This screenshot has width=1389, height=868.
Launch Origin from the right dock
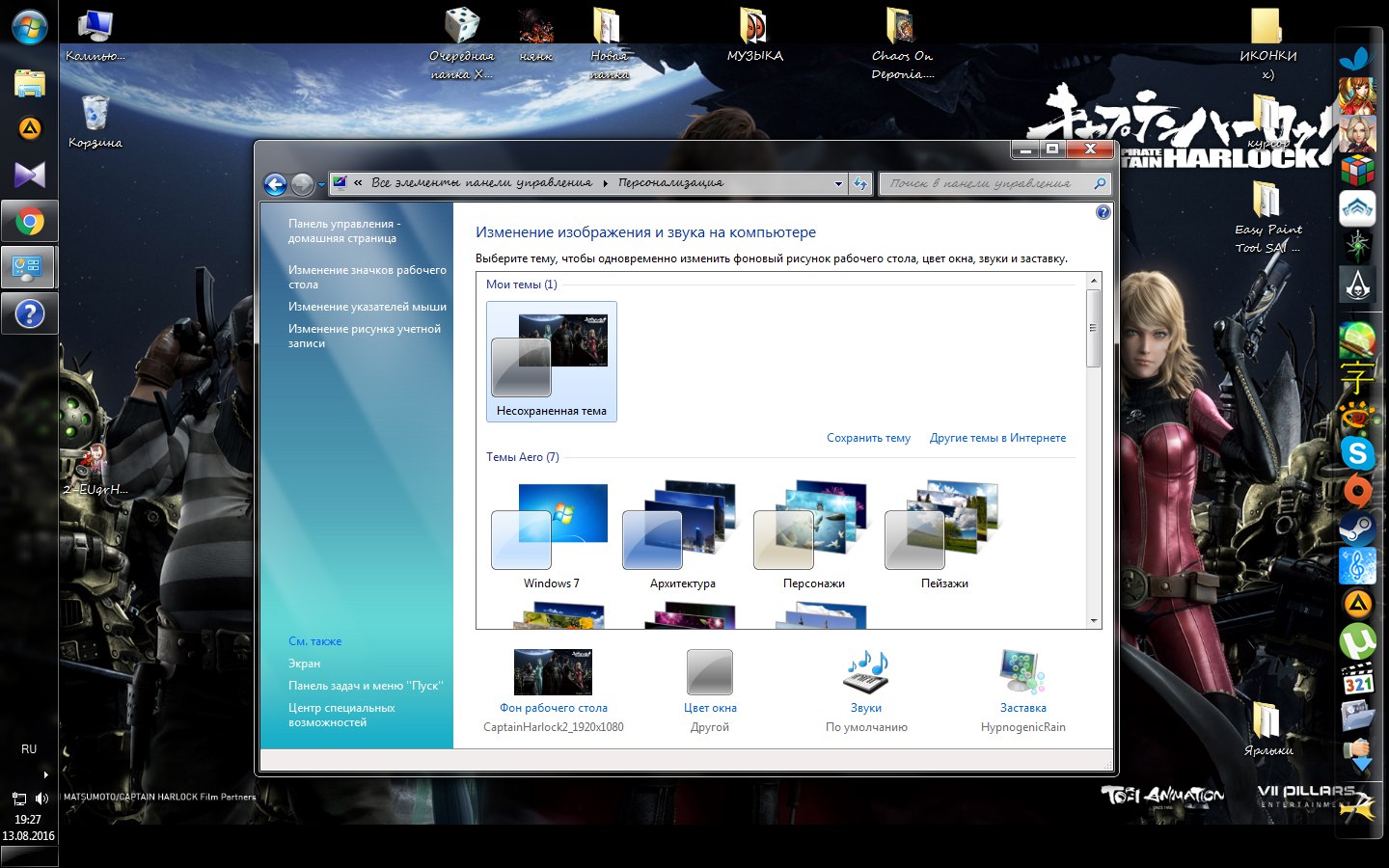tap(1358, 491)
